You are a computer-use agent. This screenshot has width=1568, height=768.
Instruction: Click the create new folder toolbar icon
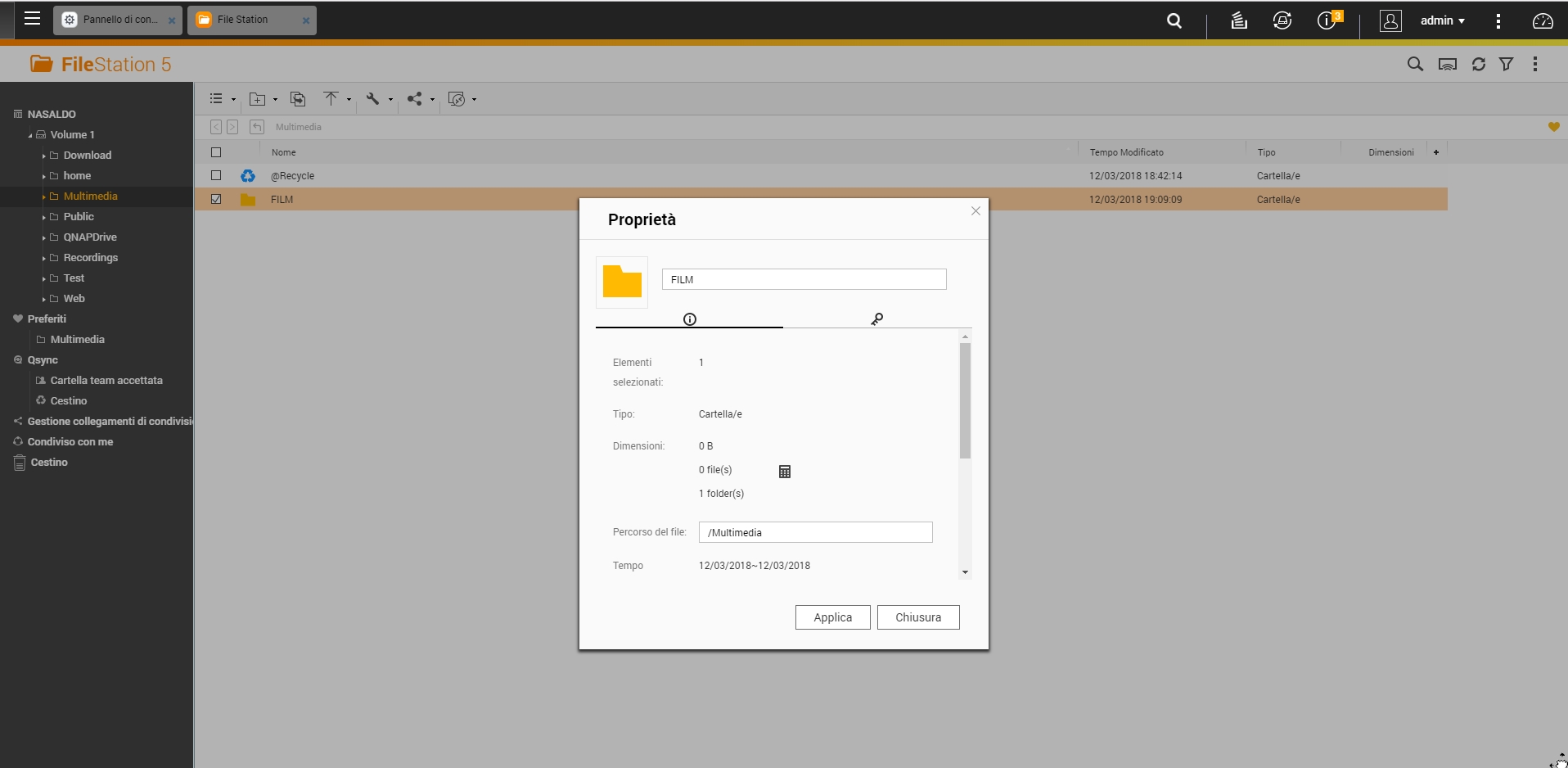pos(258,99)
